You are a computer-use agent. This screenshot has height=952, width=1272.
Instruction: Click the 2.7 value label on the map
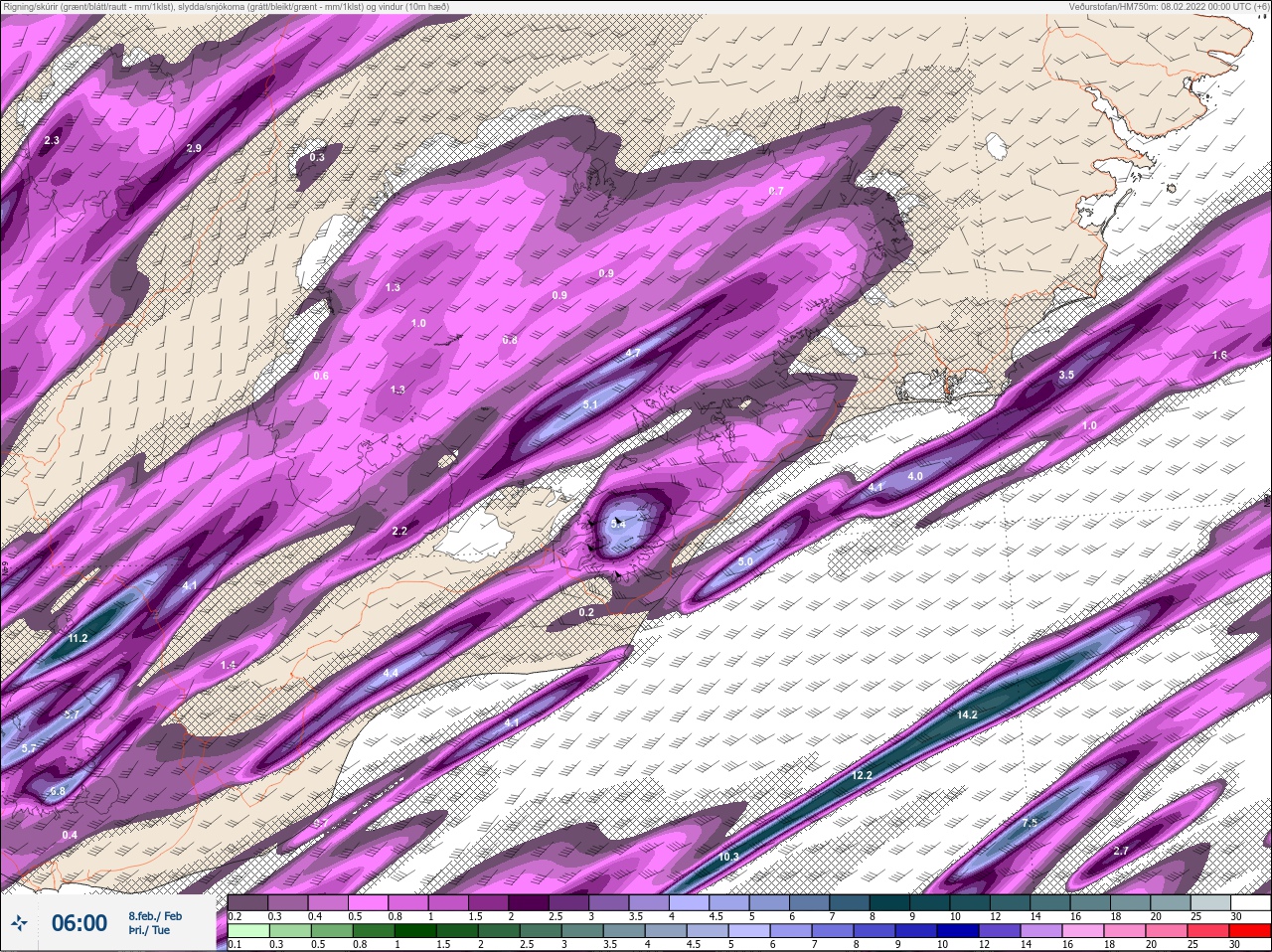click(x=1121, y=851)
